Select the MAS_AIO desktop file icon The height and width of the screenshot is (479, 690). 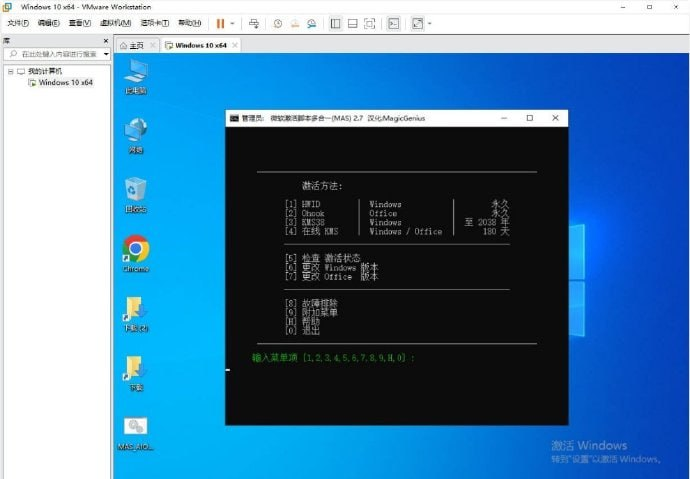136,433
